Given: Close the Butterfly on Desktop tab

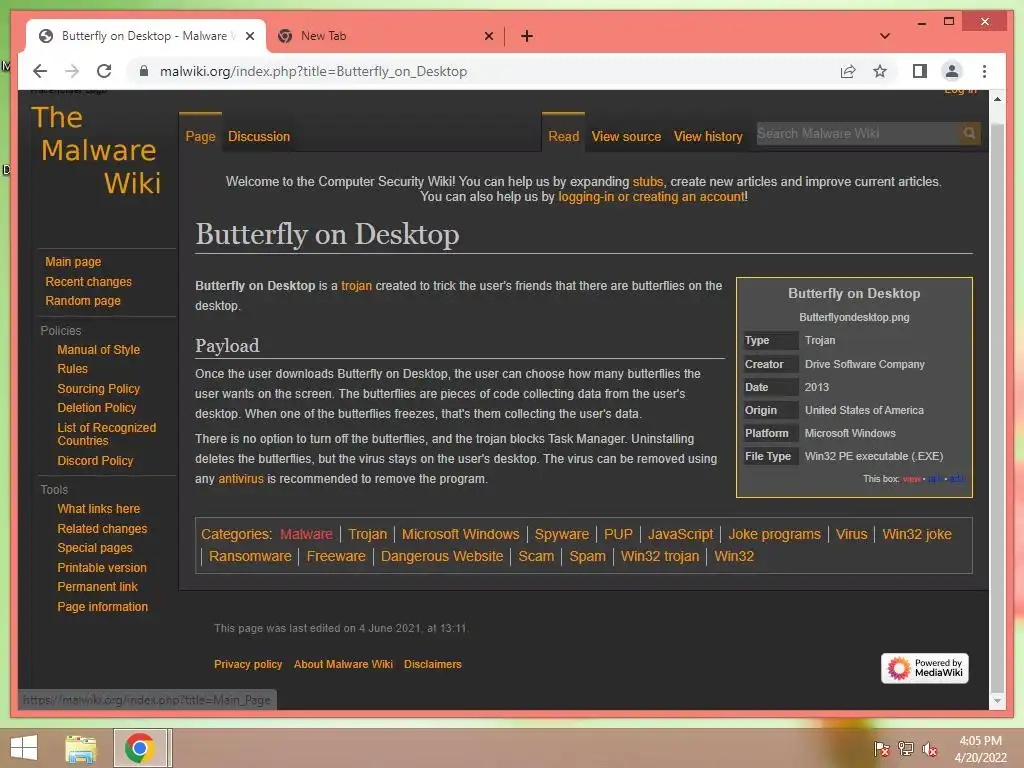Looking at the screenshot, I should 249,36.
